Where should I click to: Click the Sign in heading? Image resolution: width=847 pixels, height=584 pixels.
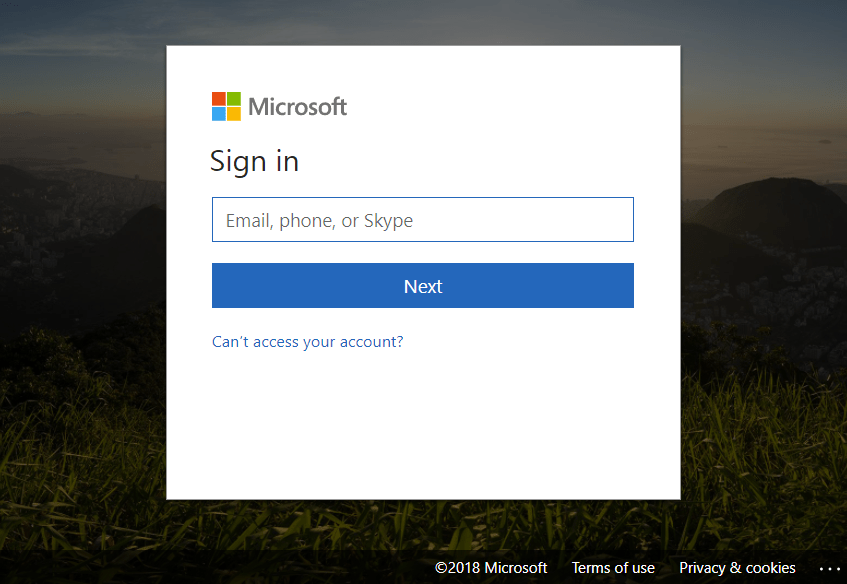click(254, 161)
